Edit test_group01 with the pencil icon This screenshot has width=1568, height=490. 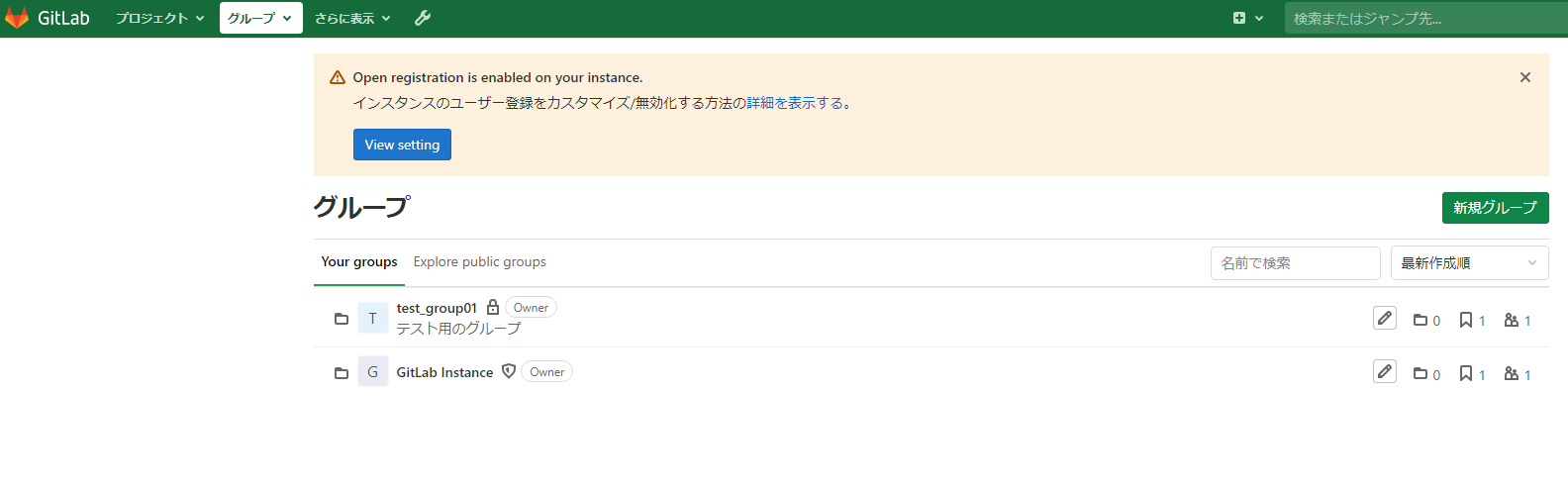click(1385, 318)
